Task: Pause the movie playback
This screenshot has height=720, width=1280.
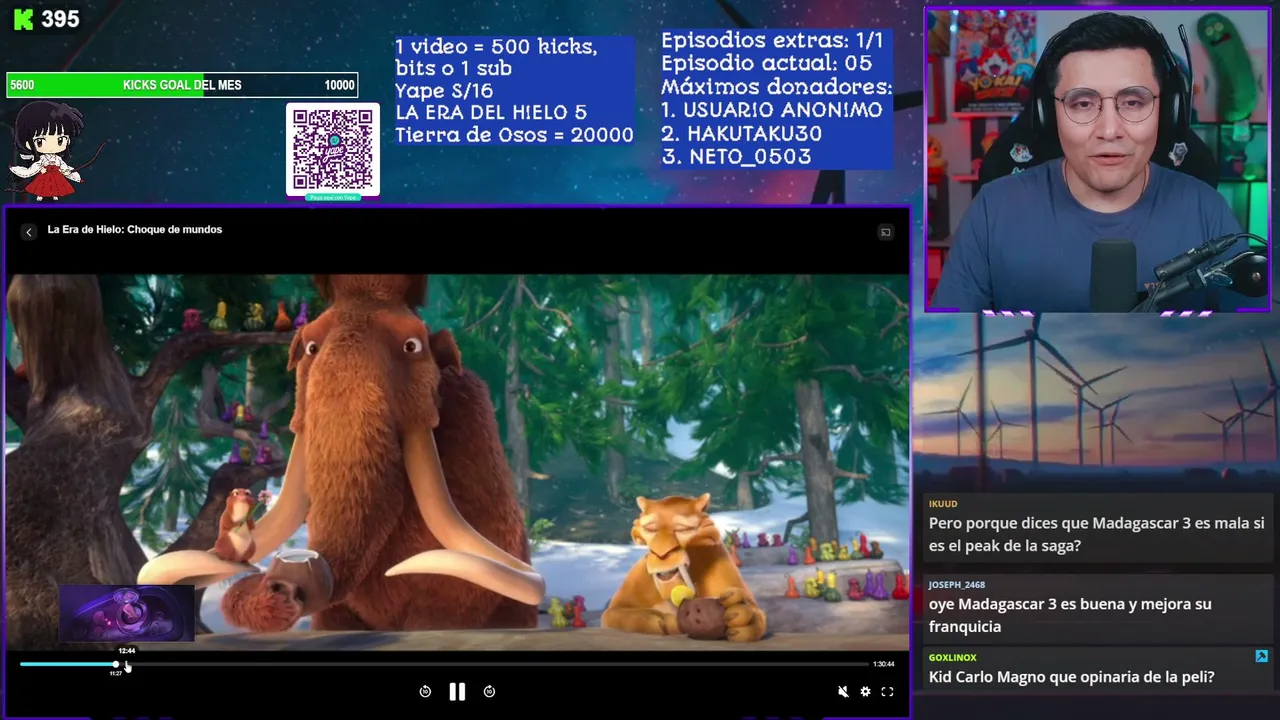Action: 457,691
